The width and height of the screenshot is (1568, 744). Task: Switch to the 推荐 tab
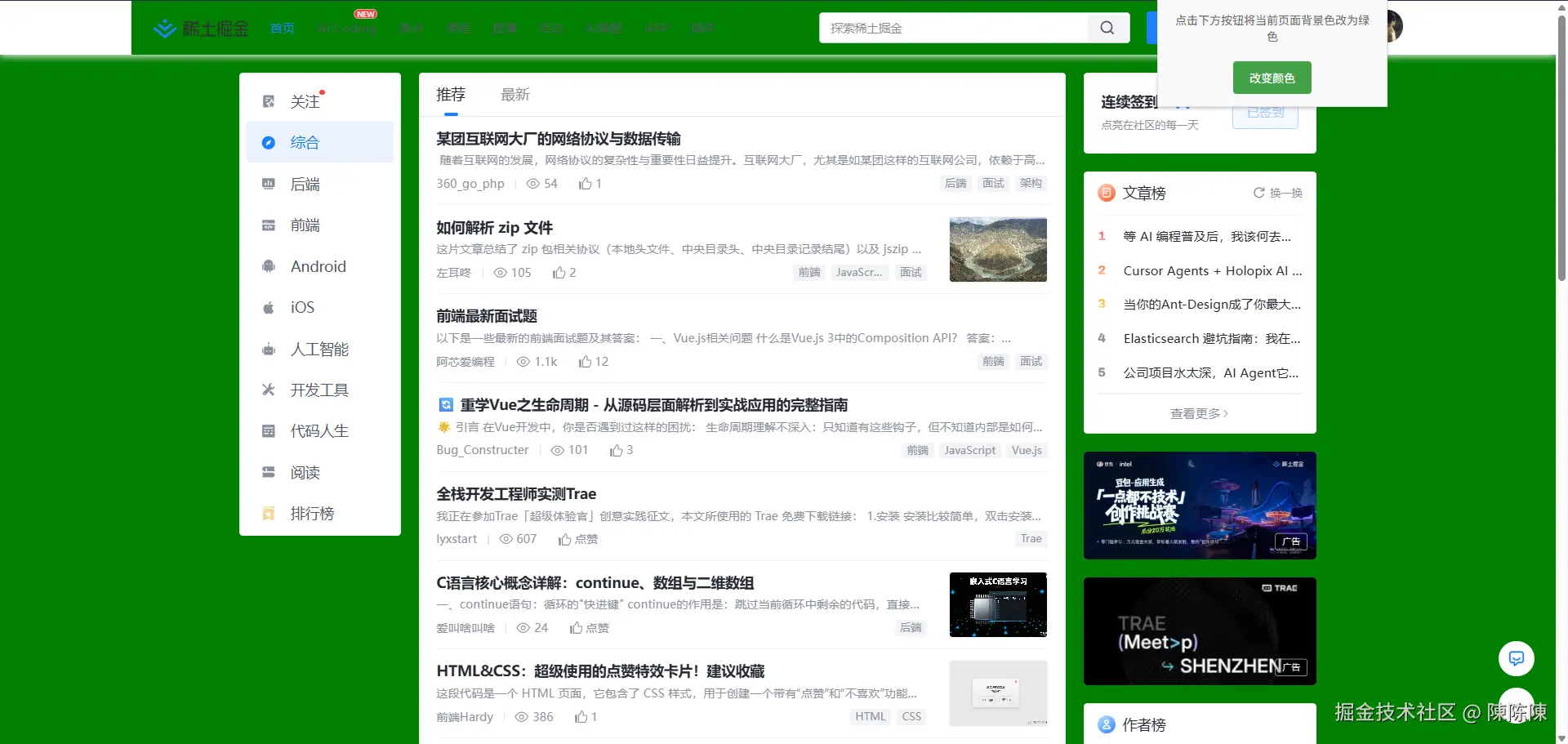tap(451, 95)
